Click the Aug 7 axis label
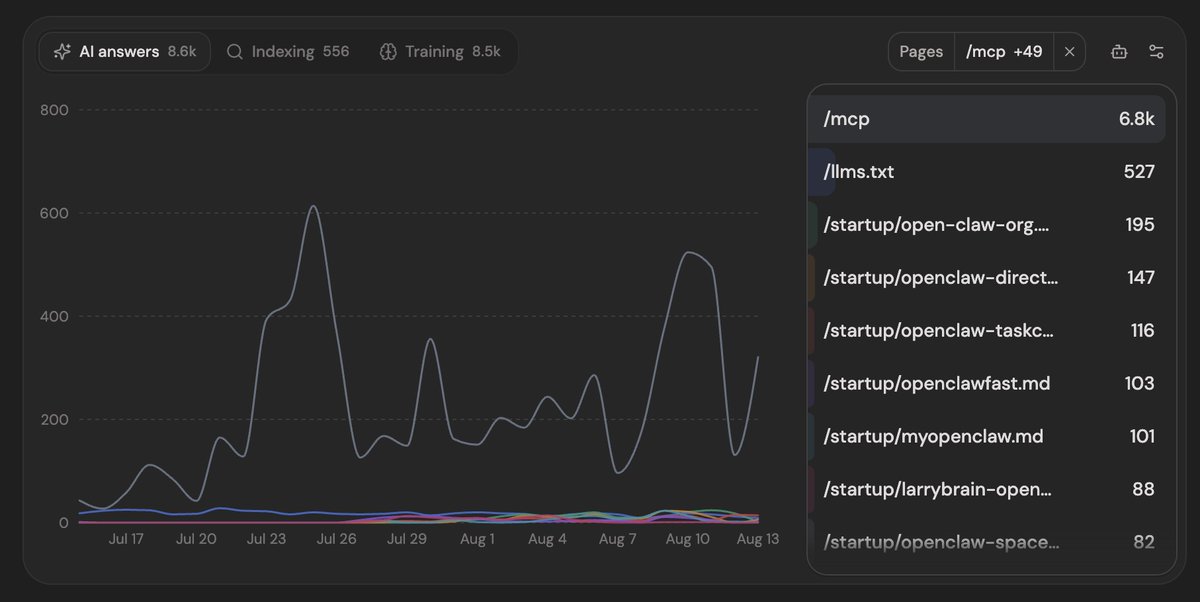Screen dimensions: 1200x602 [617, 539]
